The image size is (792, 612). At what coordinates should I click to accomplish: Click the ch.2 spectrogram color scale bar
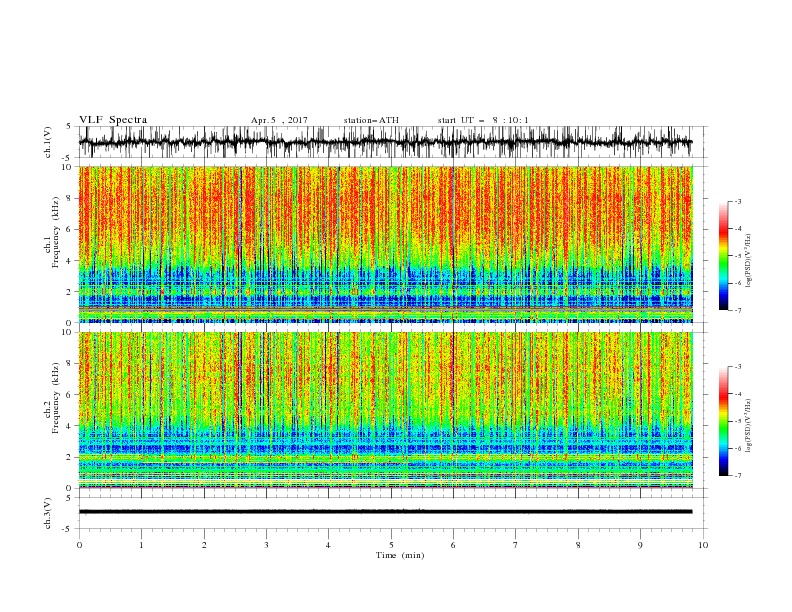(723, 421)
